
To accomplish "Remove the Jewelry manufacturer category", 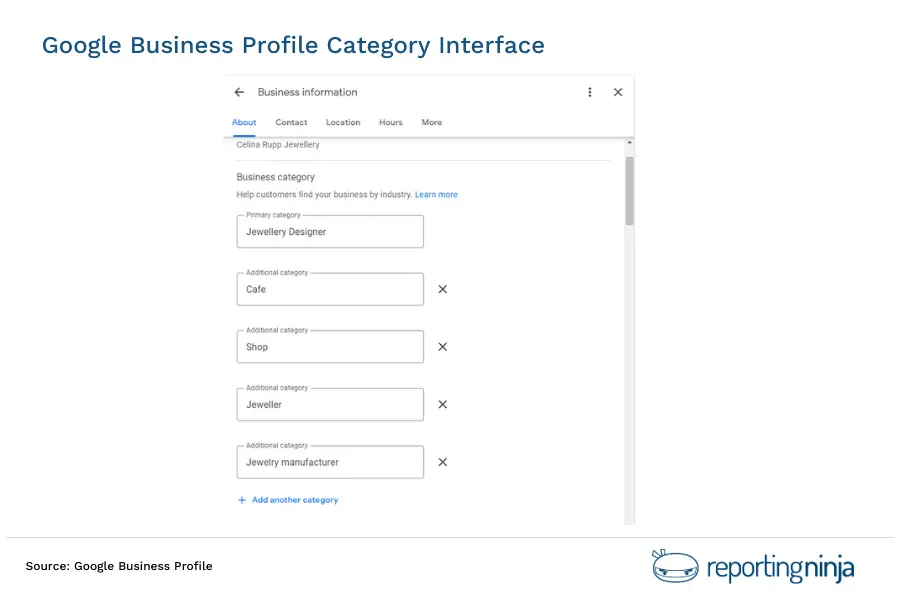I will pyautogui.click(x=442, y=462).
